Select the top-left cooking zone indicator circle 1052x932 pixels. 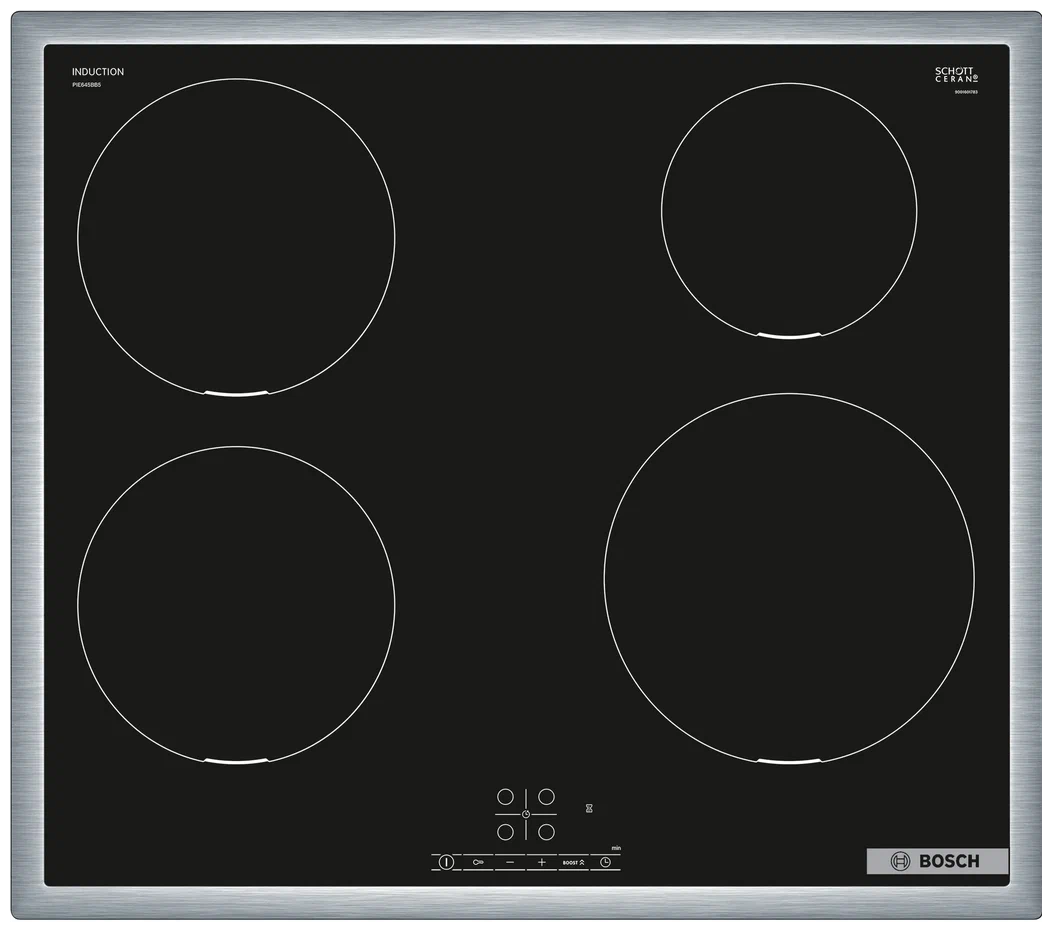506,797
